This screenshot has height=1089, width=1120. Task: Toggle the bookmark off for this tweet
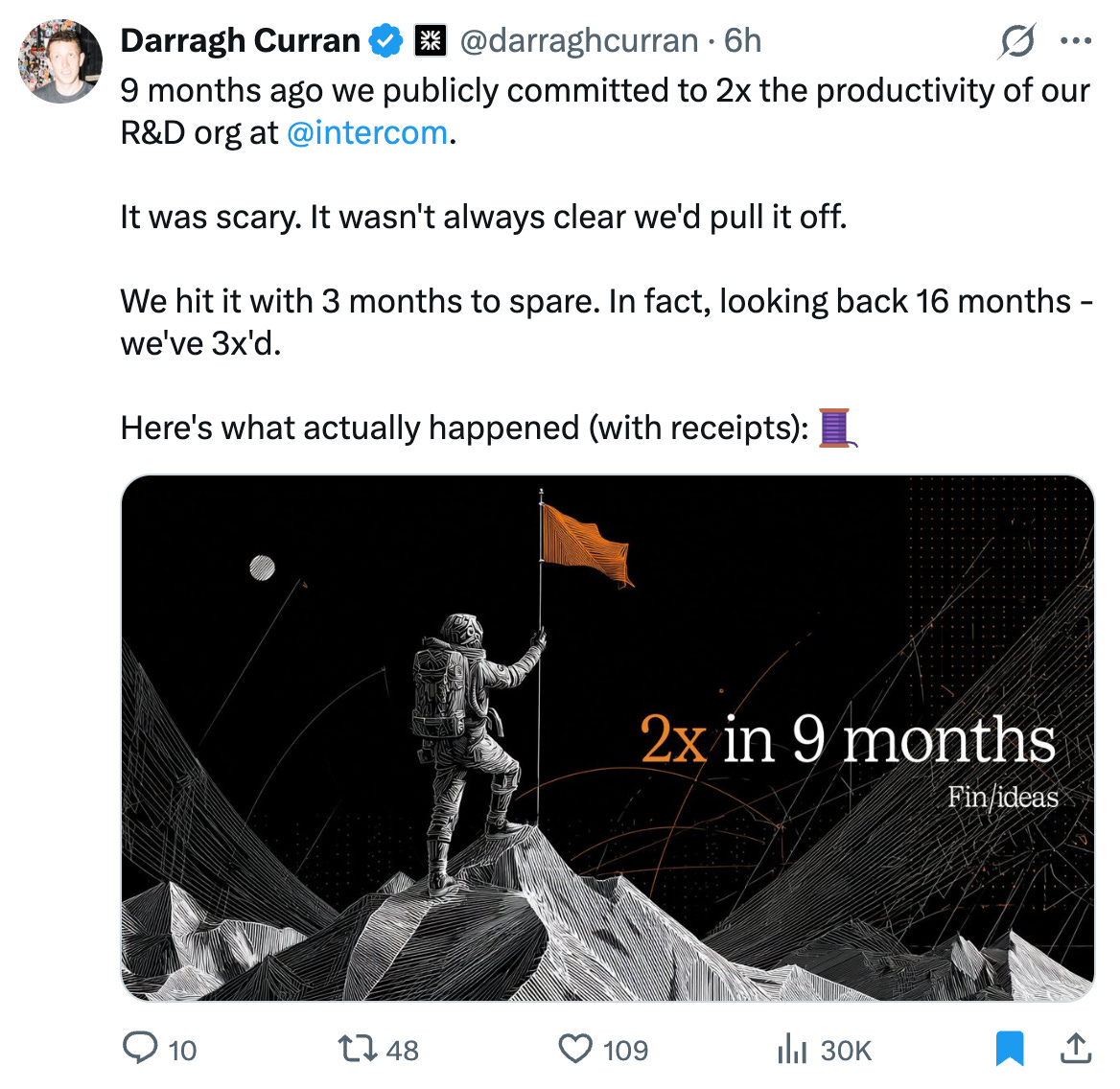click(x=1010, y=1049)
